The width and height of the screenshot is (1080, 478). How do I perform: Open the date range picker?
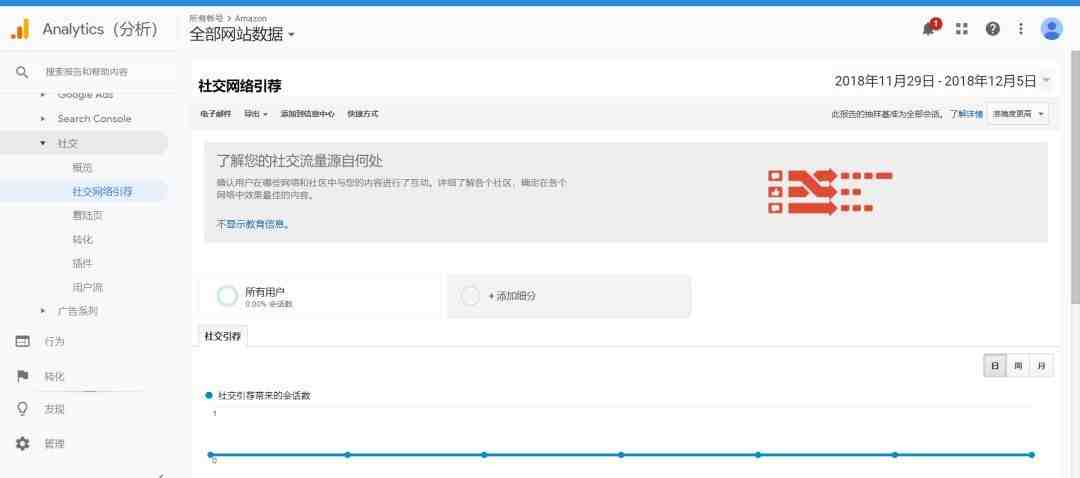[942, 81]
